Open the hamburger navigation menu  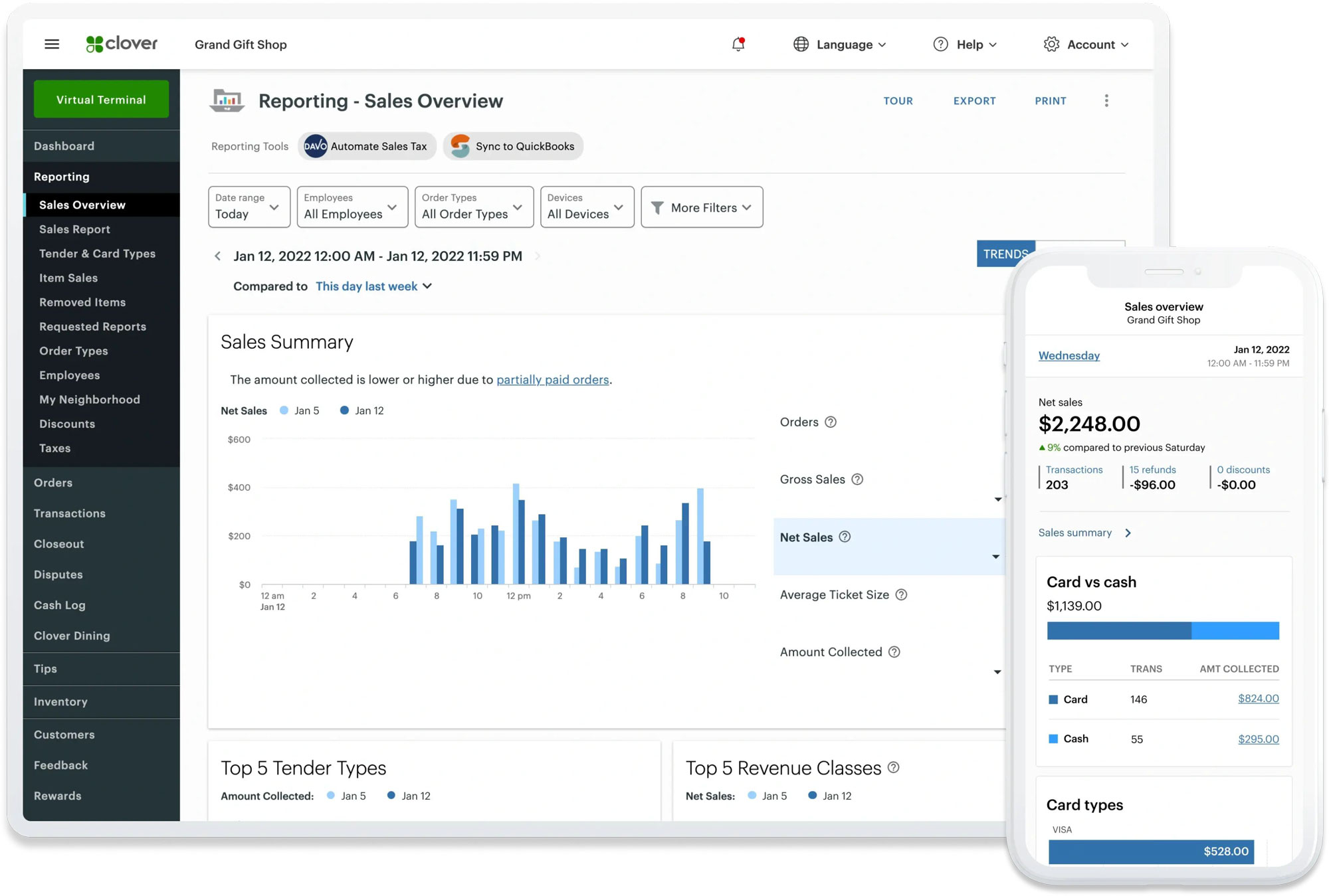click(52, 45)
